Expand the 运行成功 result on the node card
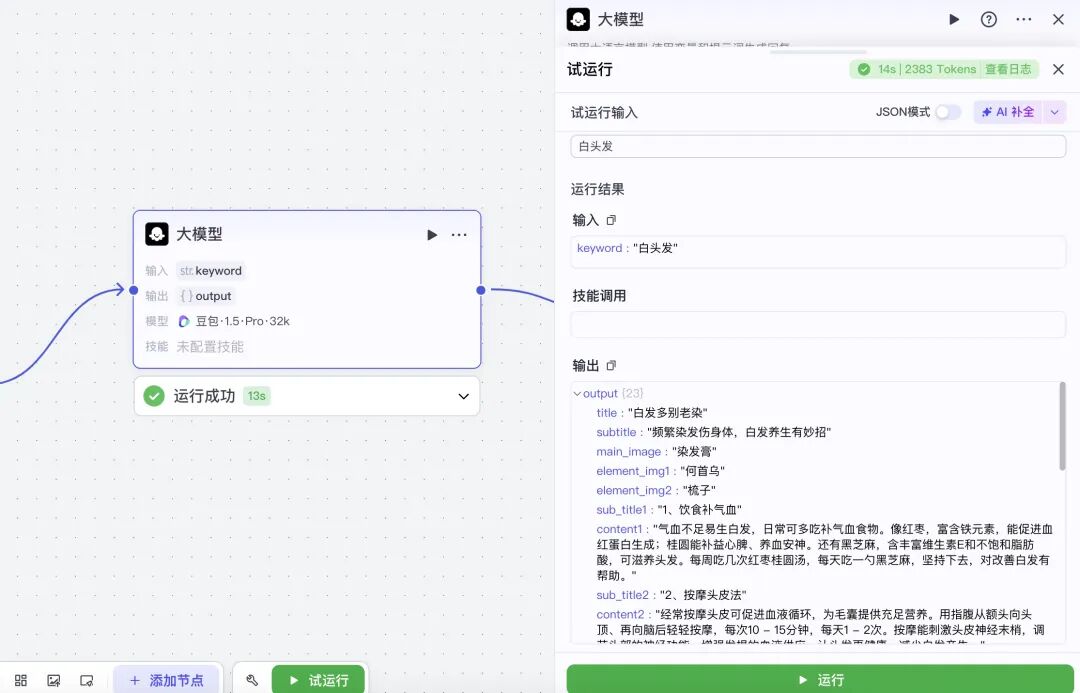 463,396
